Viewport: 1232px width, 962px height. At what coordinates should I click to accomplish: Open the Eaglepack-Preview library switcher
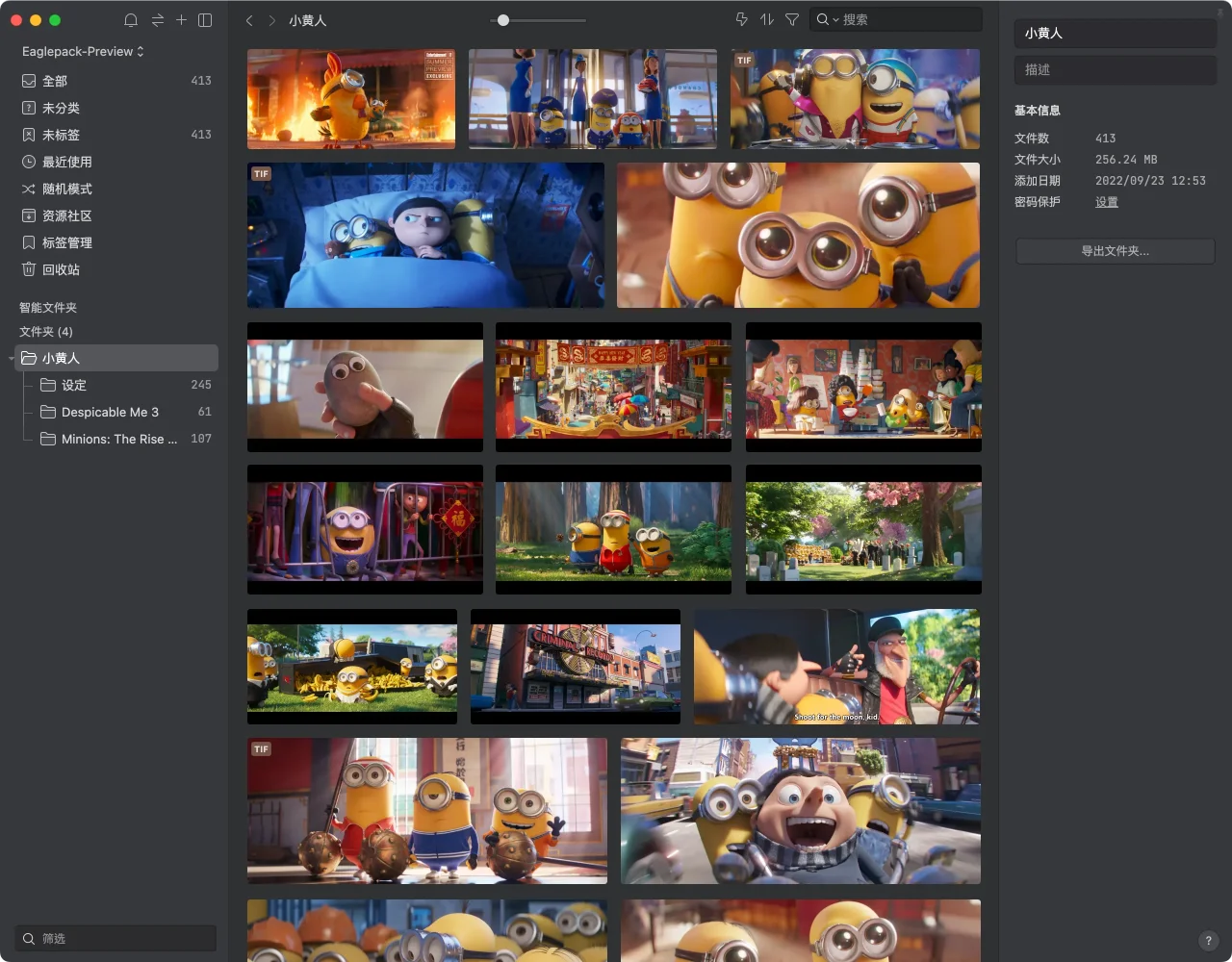click(83, 51)
